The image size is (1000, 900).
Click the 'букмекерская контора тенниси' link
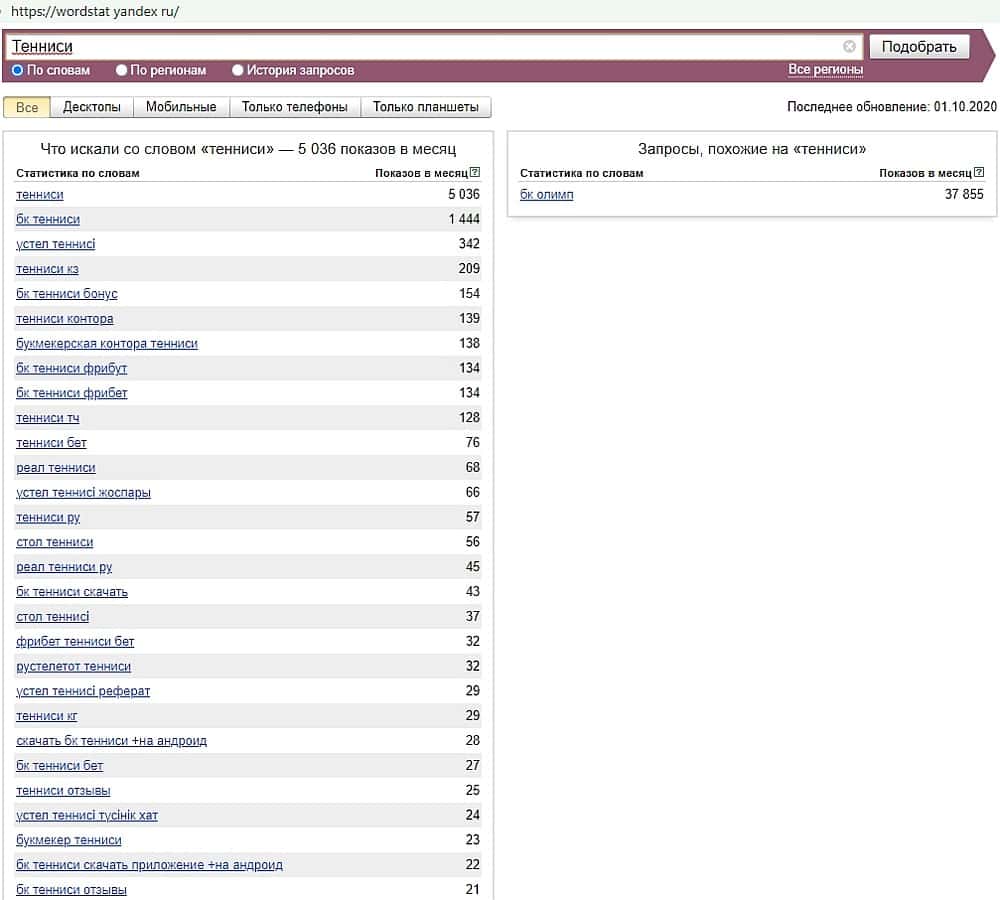tap(107, 344)
